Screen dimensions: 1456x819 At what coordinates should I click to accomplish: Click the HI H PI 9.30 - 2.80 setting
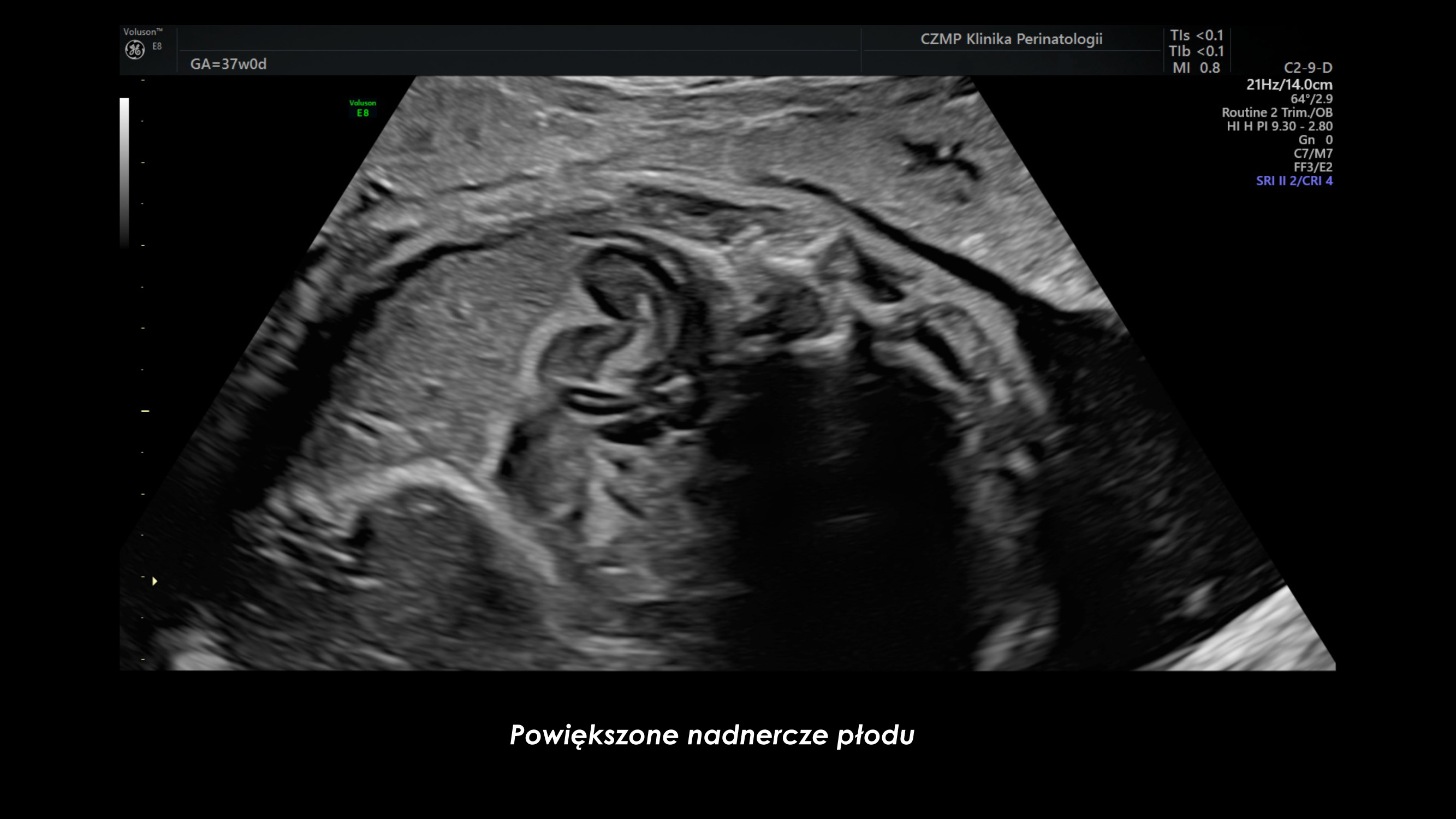pyautogui.click(x=1279, y=126)
